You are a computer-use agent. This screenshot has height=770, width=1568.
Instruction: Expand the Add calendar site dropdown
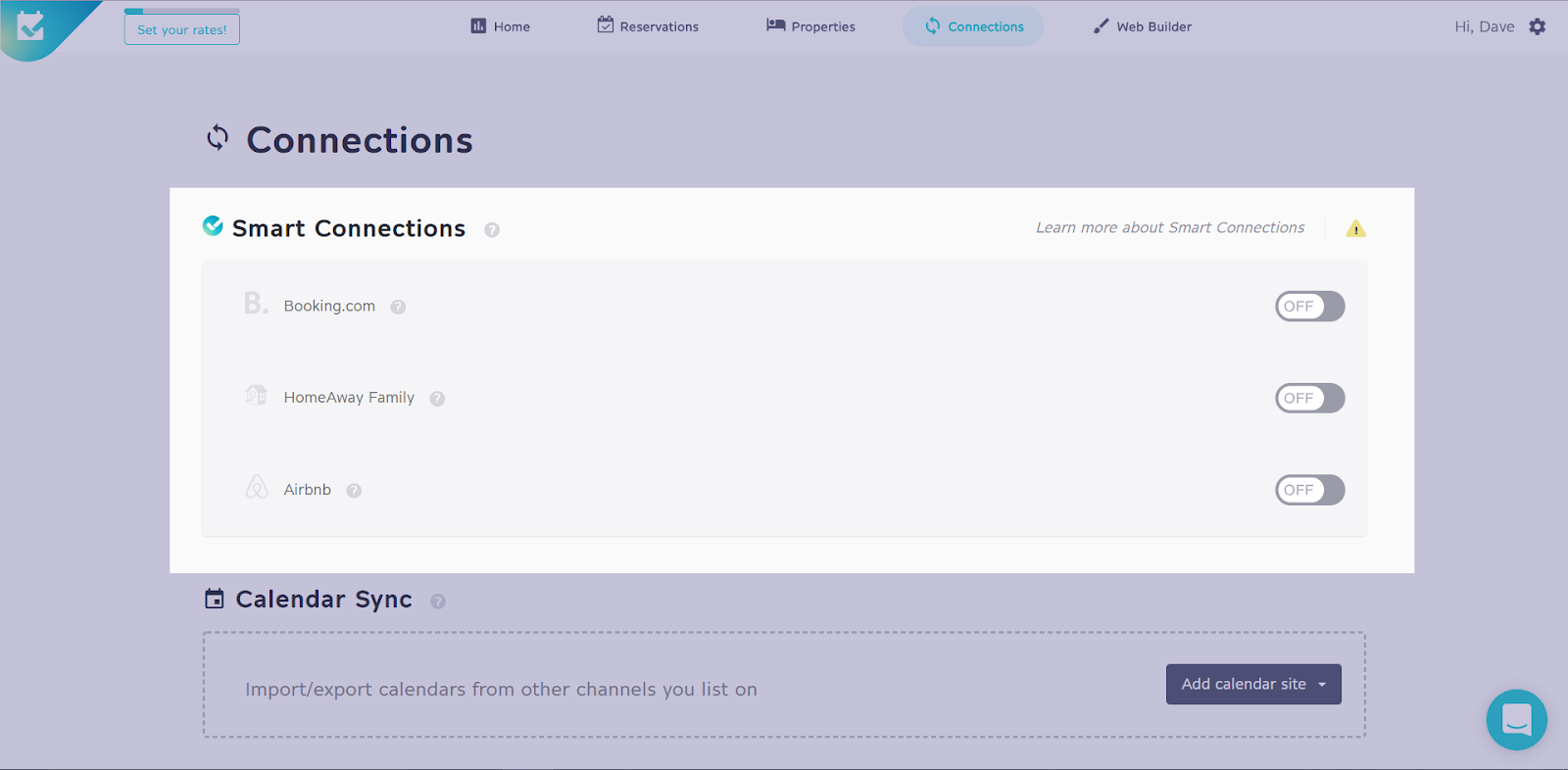[1253, 684]
